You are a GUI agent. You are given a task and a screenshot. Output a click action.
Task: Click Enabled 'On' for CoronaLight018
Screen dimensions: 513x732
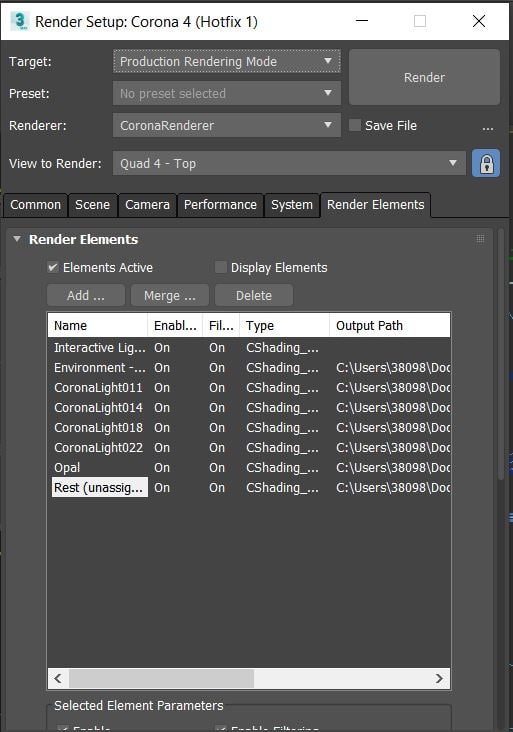click(x=162, y=428)
